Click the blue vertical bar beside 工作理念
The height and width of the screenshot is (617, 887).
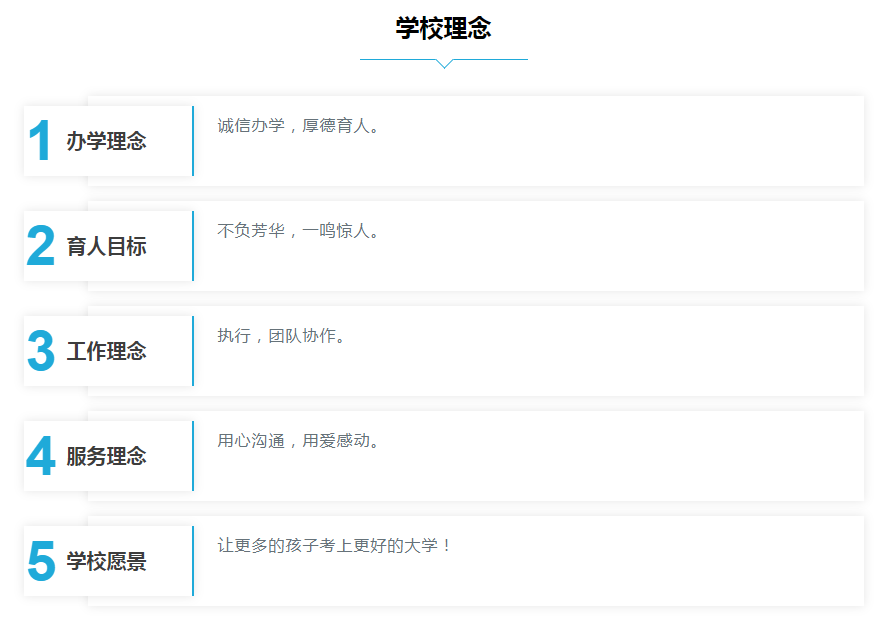click(x=193, y=351)
